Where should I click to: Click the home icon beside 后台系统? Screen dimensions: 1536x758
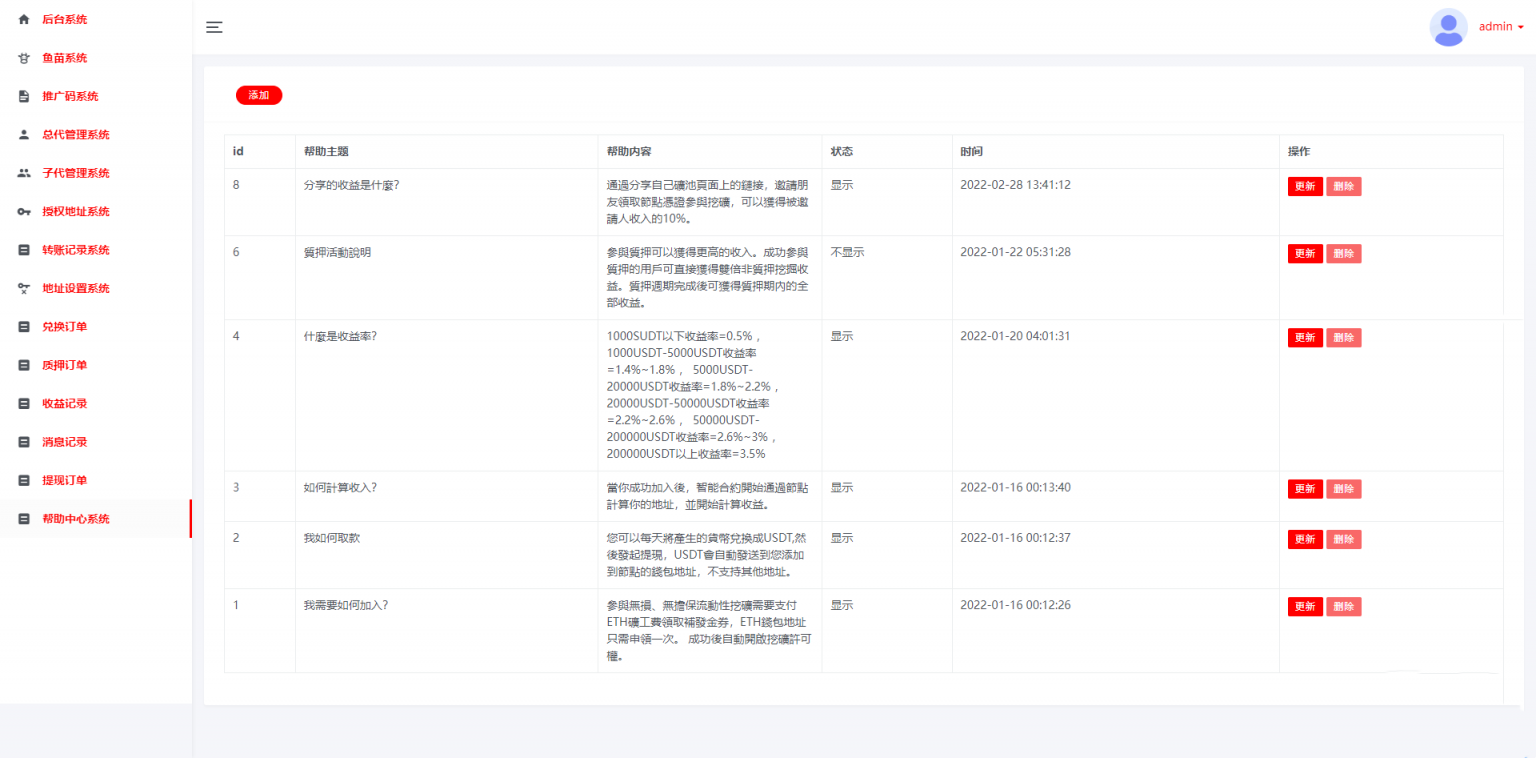24,20
